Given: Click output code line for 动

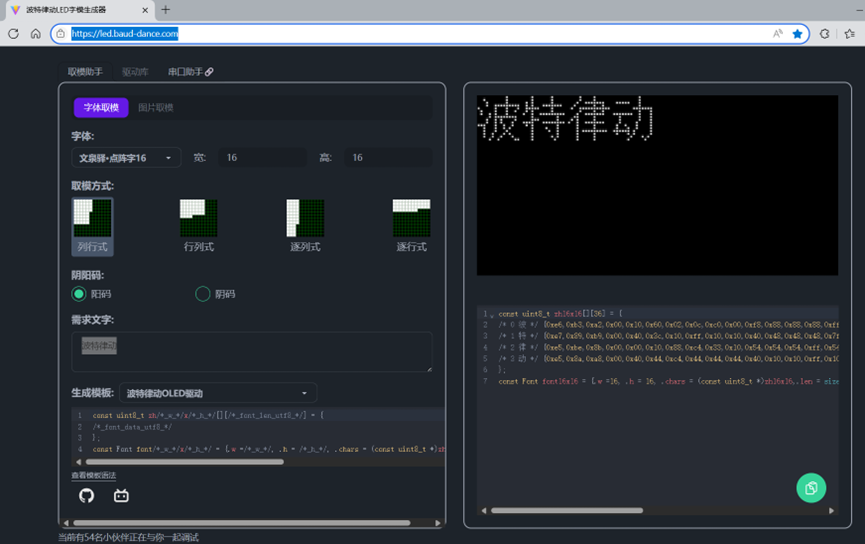Looking at the screenshot, I should pyautogui.click(x=669, y=359).
